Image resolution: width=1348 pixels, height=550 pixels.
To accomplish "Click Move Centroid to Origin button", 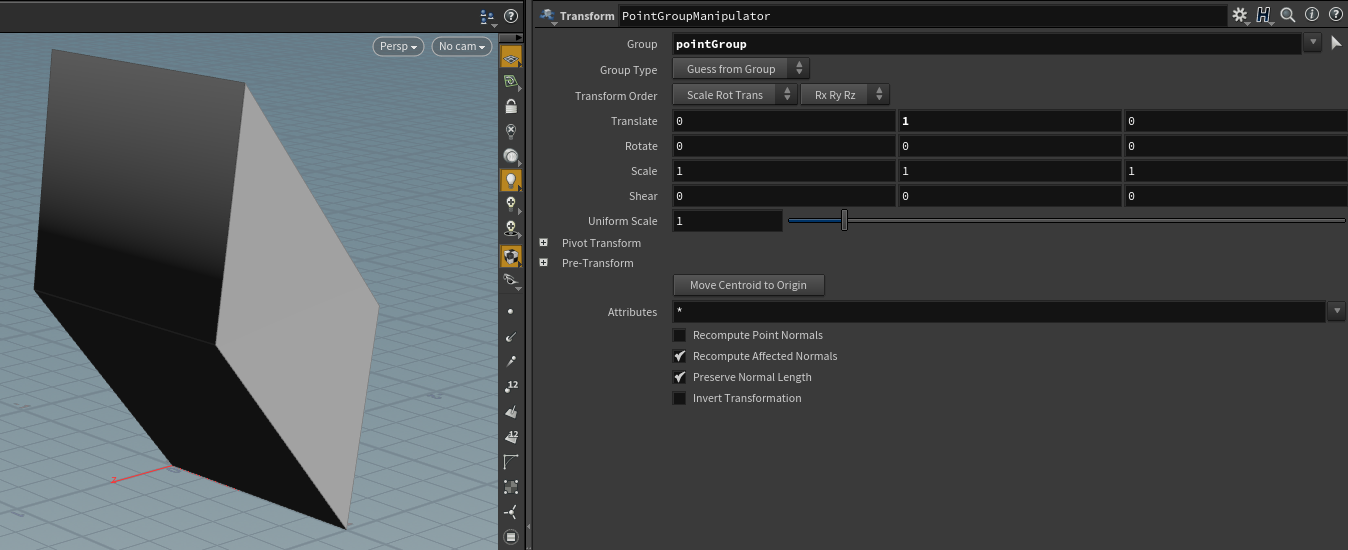I will 748,285.
